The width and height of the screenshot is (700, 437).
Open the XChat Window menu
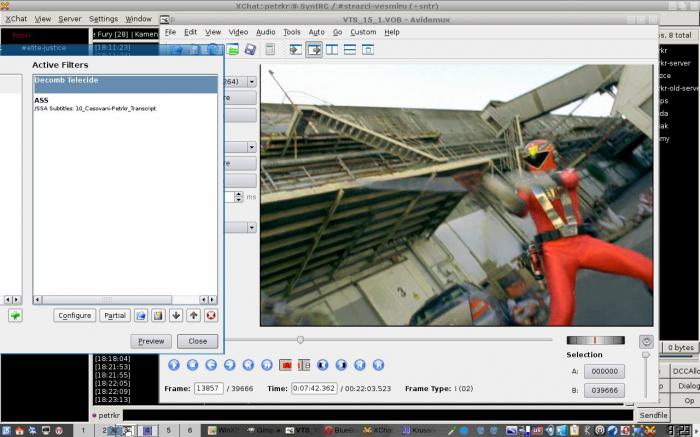(x=138, y=19)
